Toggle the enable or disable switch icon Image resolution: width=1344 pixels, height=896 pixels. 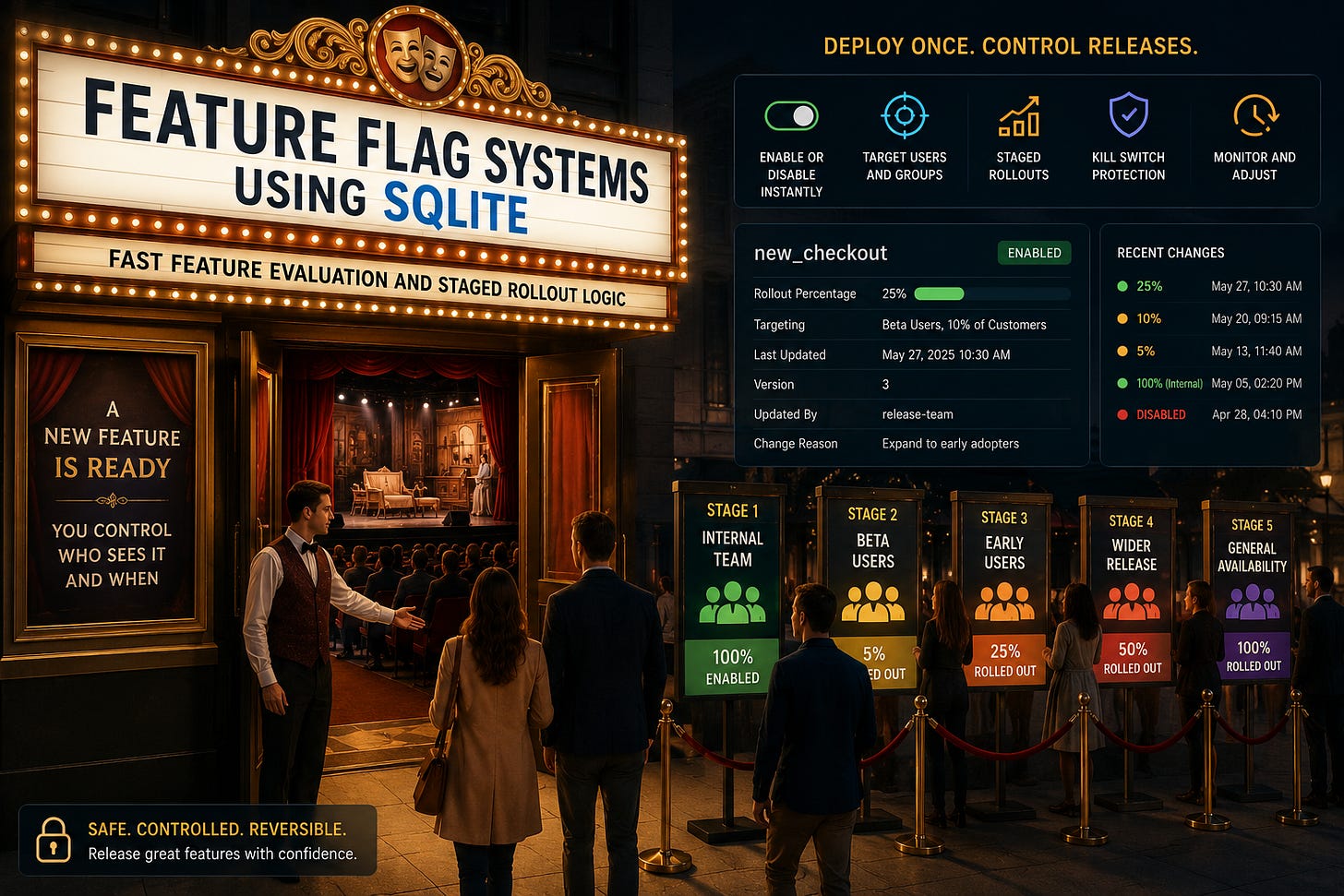click(x=791, y=116)
